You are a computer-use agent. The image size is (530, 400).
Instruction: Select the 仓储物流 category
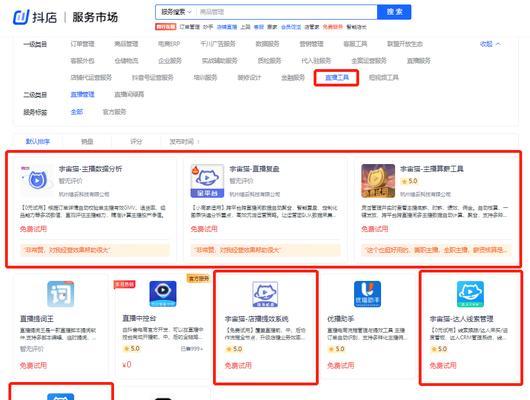click(x=126, y=61)
